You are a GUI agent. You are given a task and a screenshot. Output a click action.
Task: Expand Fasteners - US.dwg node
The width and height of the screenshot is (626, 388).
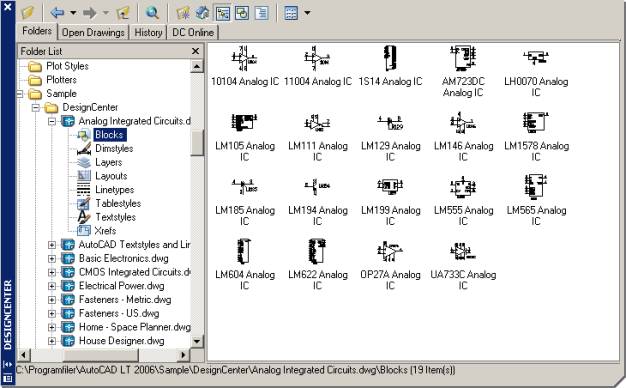tap(52, 313)
